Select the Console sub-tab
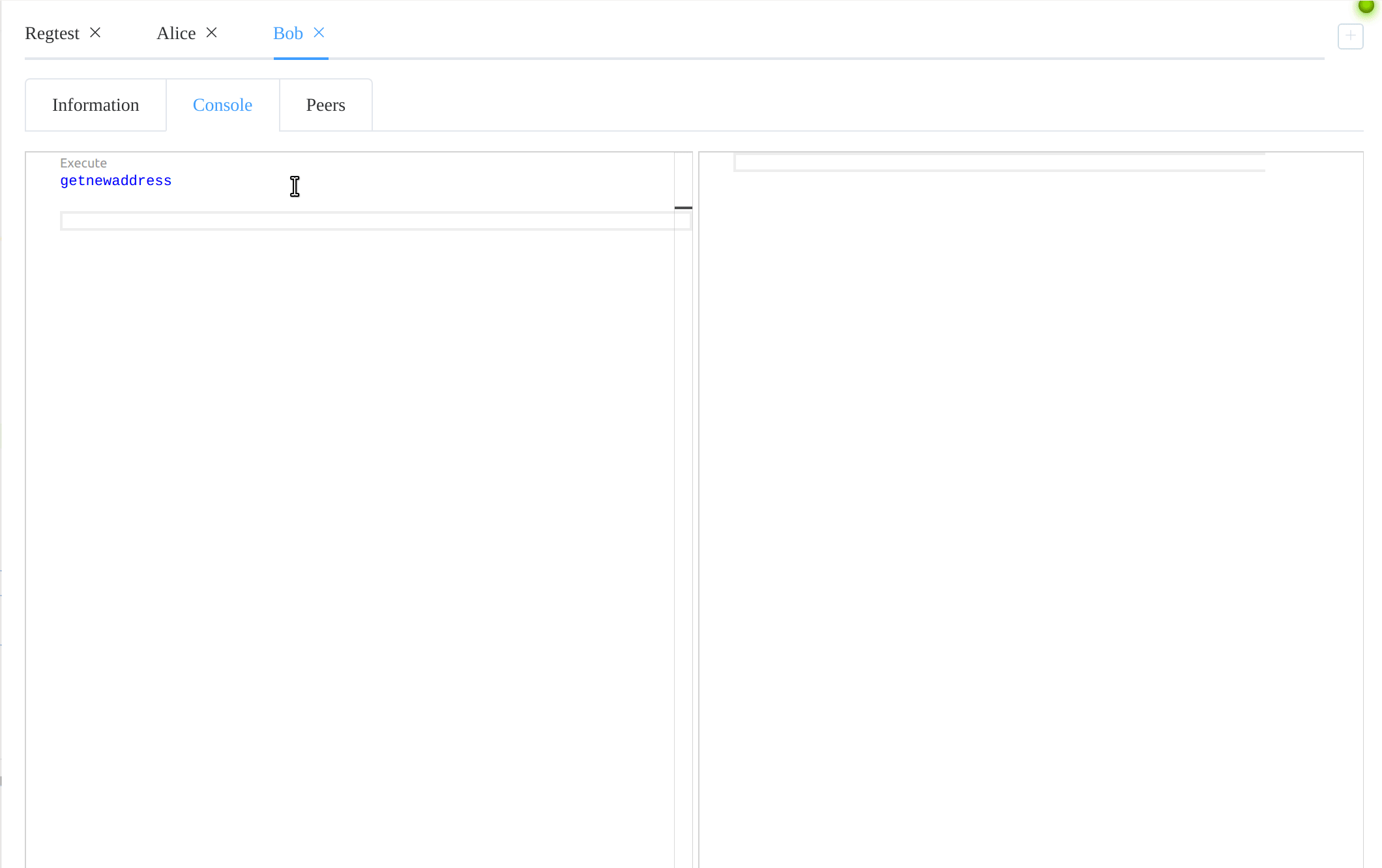The width and height of the screenshot is (1382, 868). pos(222,105)
